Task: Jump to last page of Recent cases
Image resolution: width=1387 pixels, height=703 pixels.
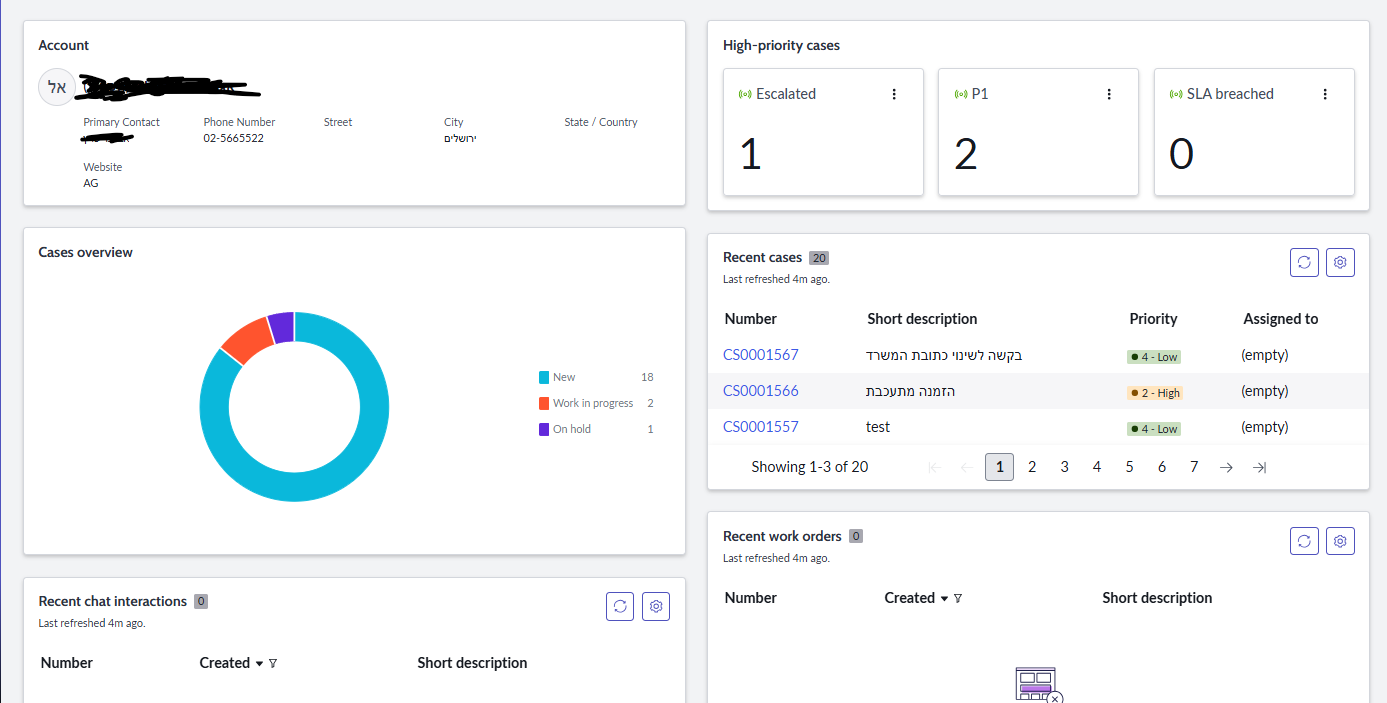Action: (x=1259, y=467)
